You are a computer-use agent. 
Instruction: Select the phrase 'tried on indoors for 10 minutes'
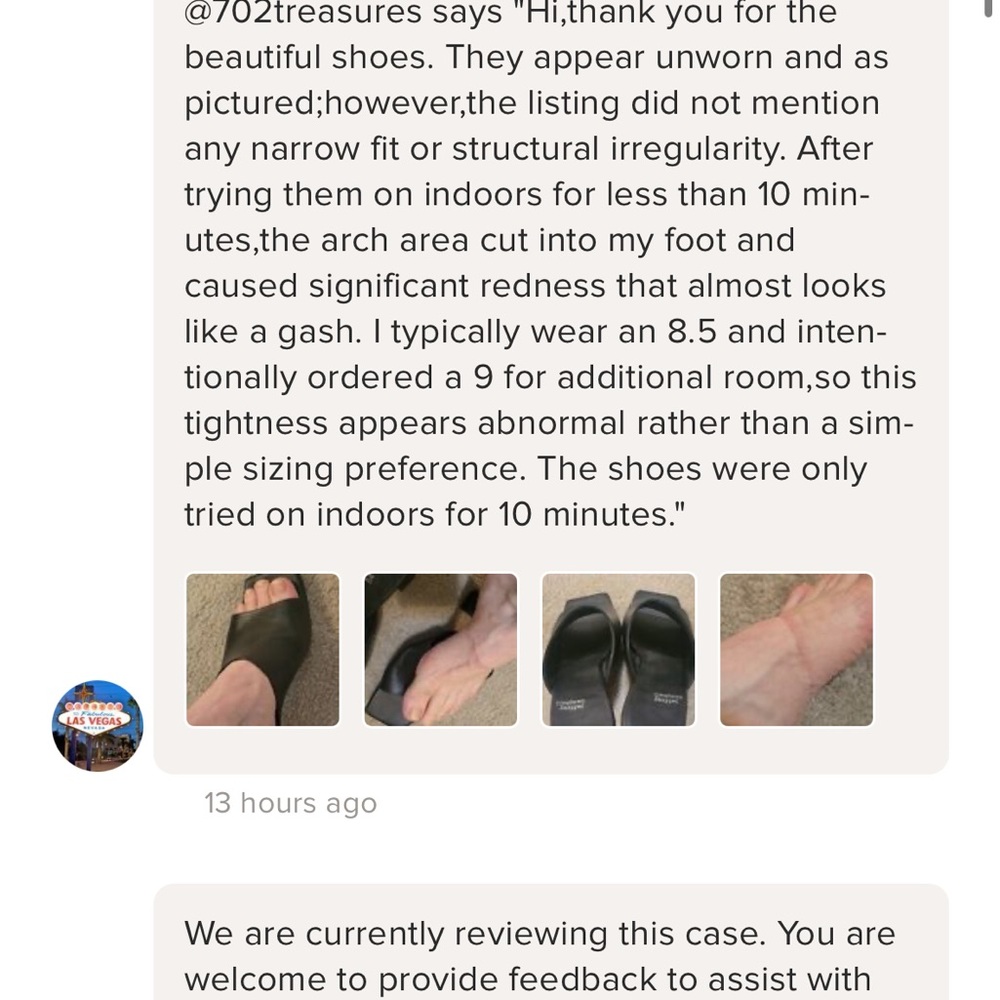[x=430, y=513]
